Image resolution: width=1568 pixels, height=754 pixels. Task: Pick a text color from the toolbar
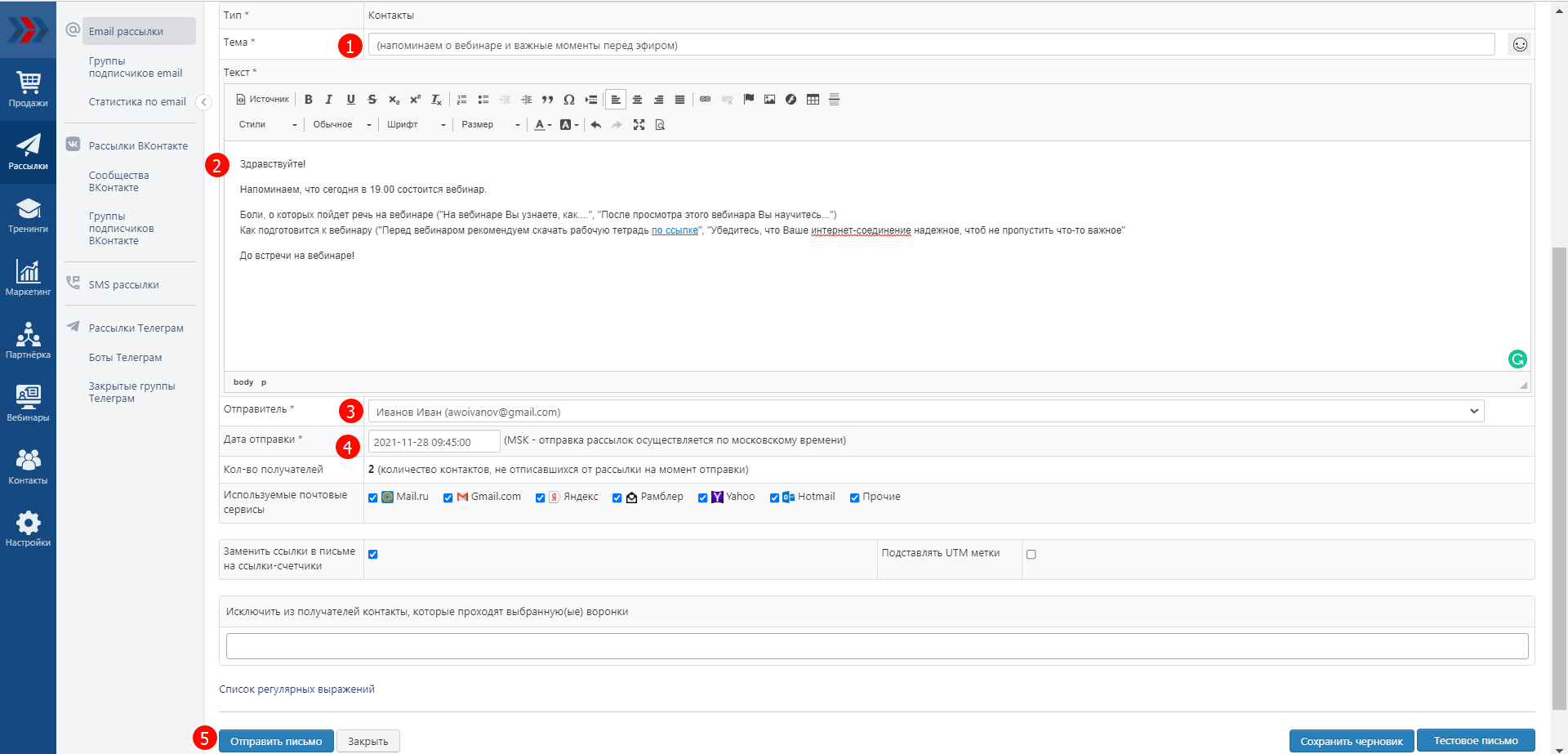[x=541, y=125]
